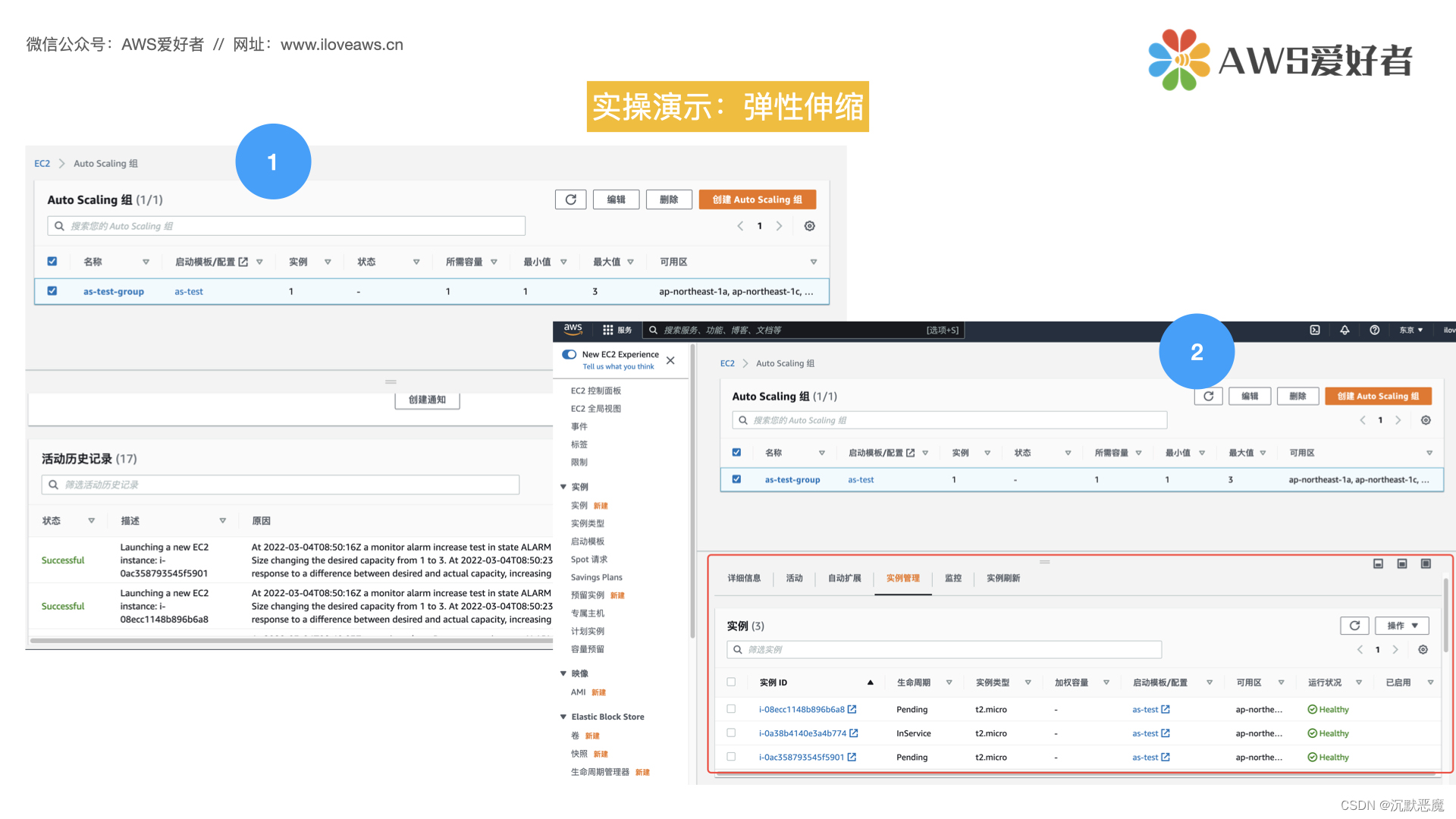The height and width of the screenshot is (819, 1456).
Task: Click the 运行状况 column sort arrow
Action: click(1359, 682)
